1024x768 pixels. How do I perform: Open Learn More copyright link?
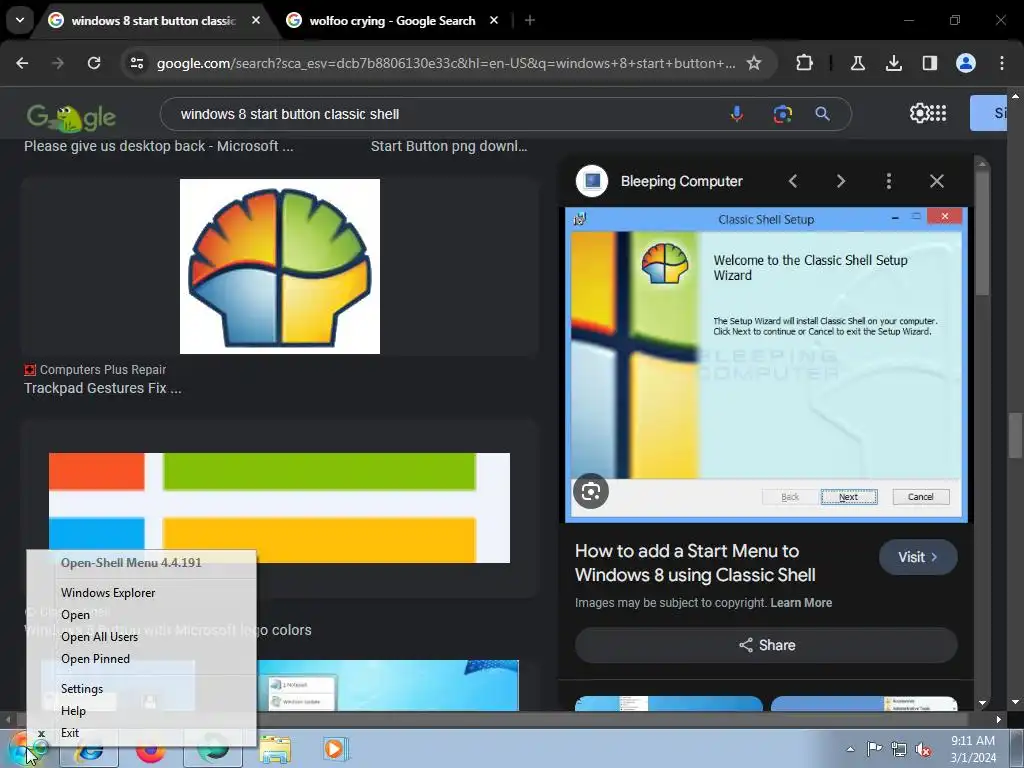[x=801, y=603]
